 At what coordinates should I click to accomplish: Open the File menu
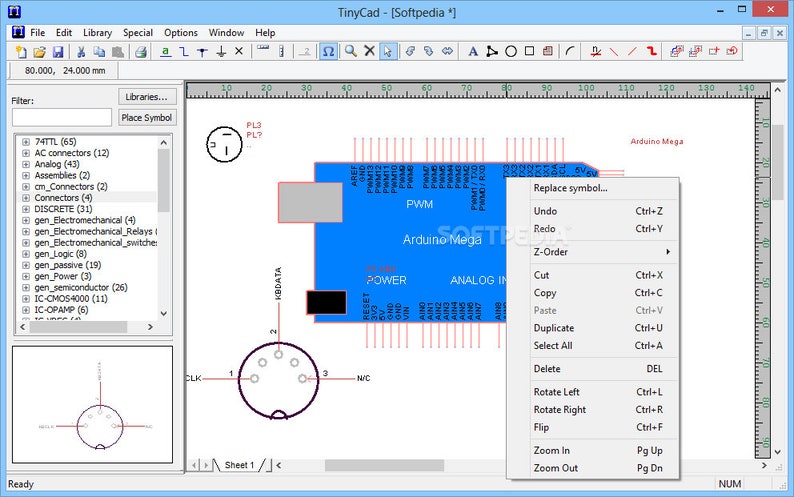click(37, 32)
